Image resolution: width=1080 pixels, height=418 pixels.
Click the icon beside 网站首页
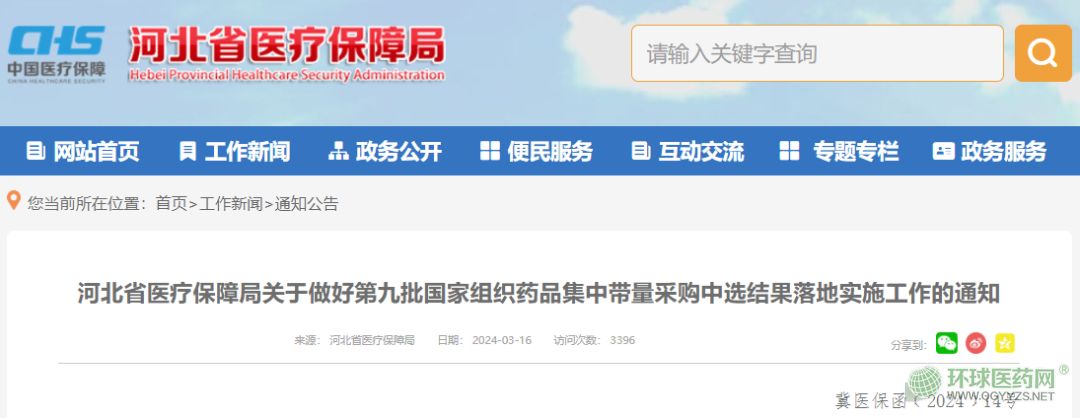tap(35, 151)
